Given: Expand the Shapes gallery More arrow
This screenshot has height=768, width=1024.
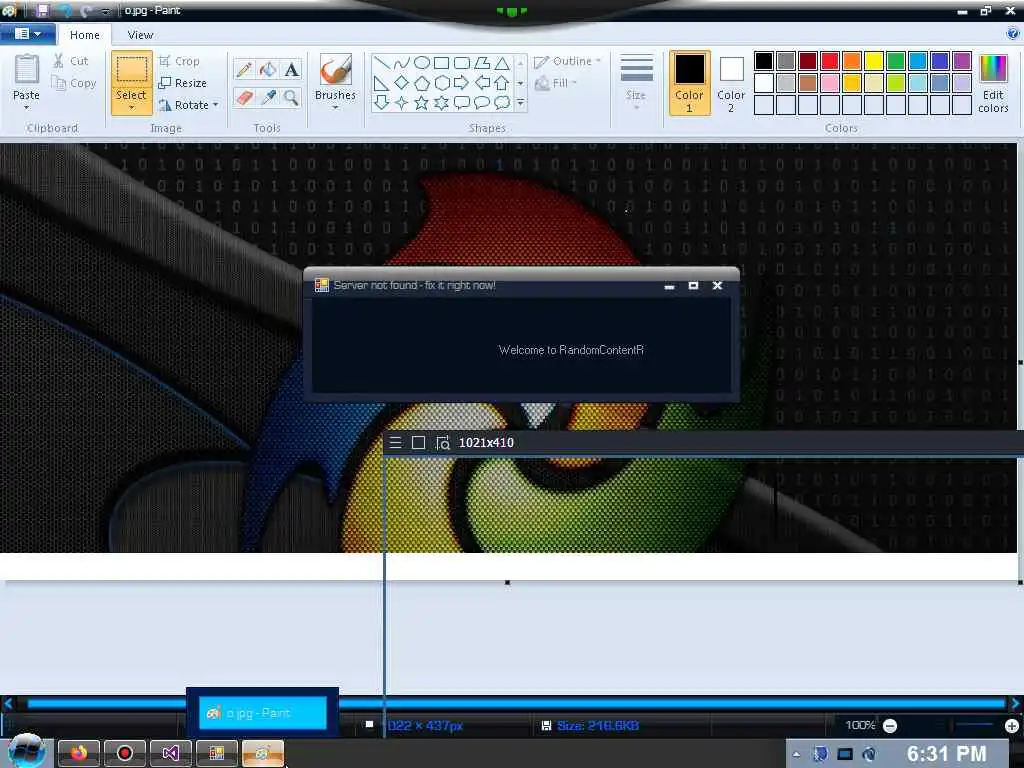Looking at the screenshot, I should [520, 103].
